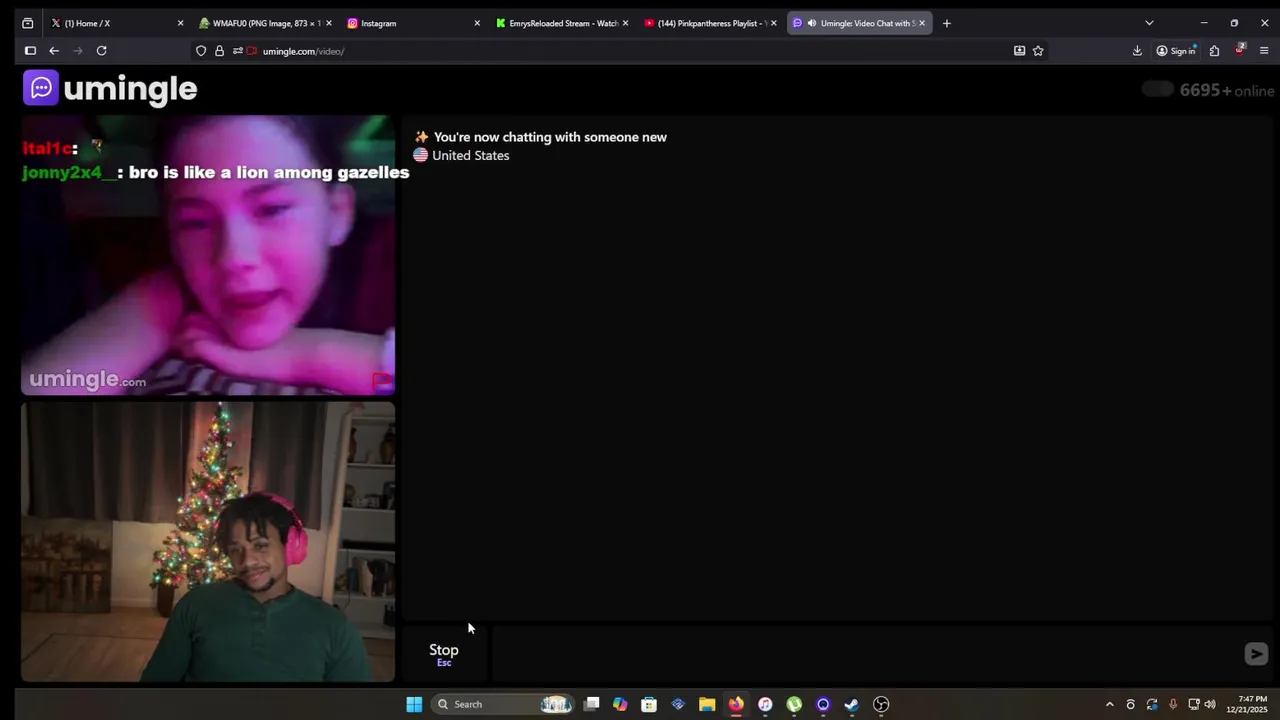Show site security padlock info
Viewport: 1280px width, 720px height.
pyautogui.click(x=219, y=51)
